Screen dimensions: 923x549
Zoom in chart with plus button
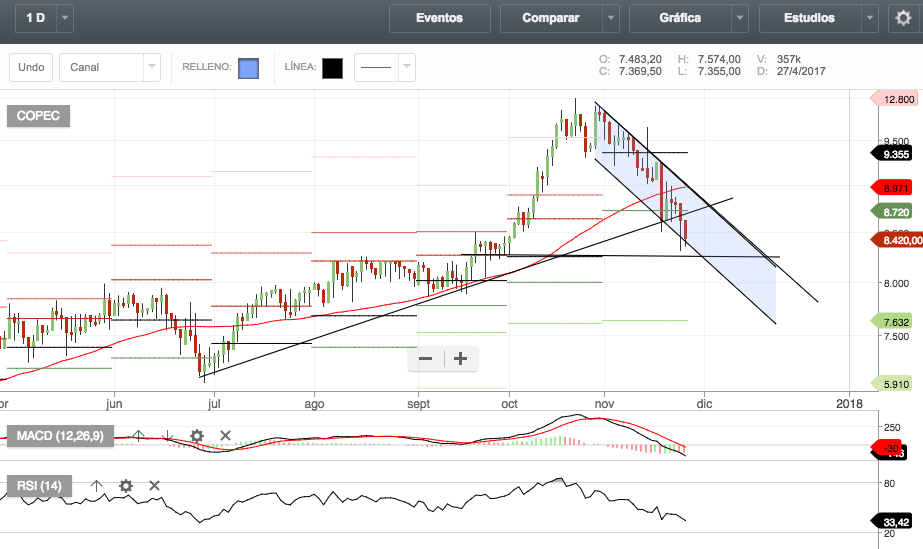460,358
